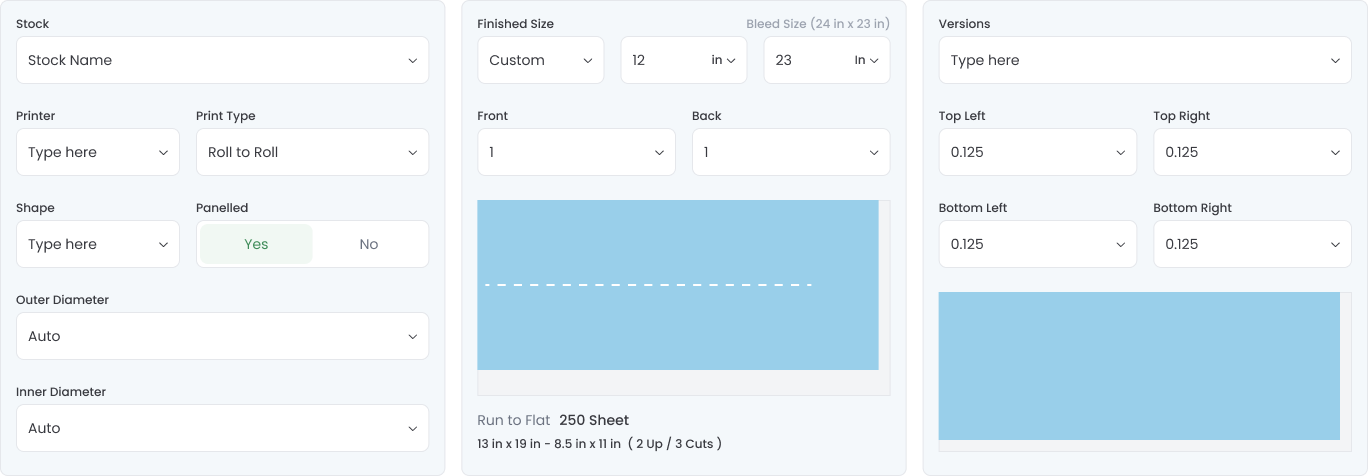
Task: Set Panelled to Yes
Action: tap(256, 244)
